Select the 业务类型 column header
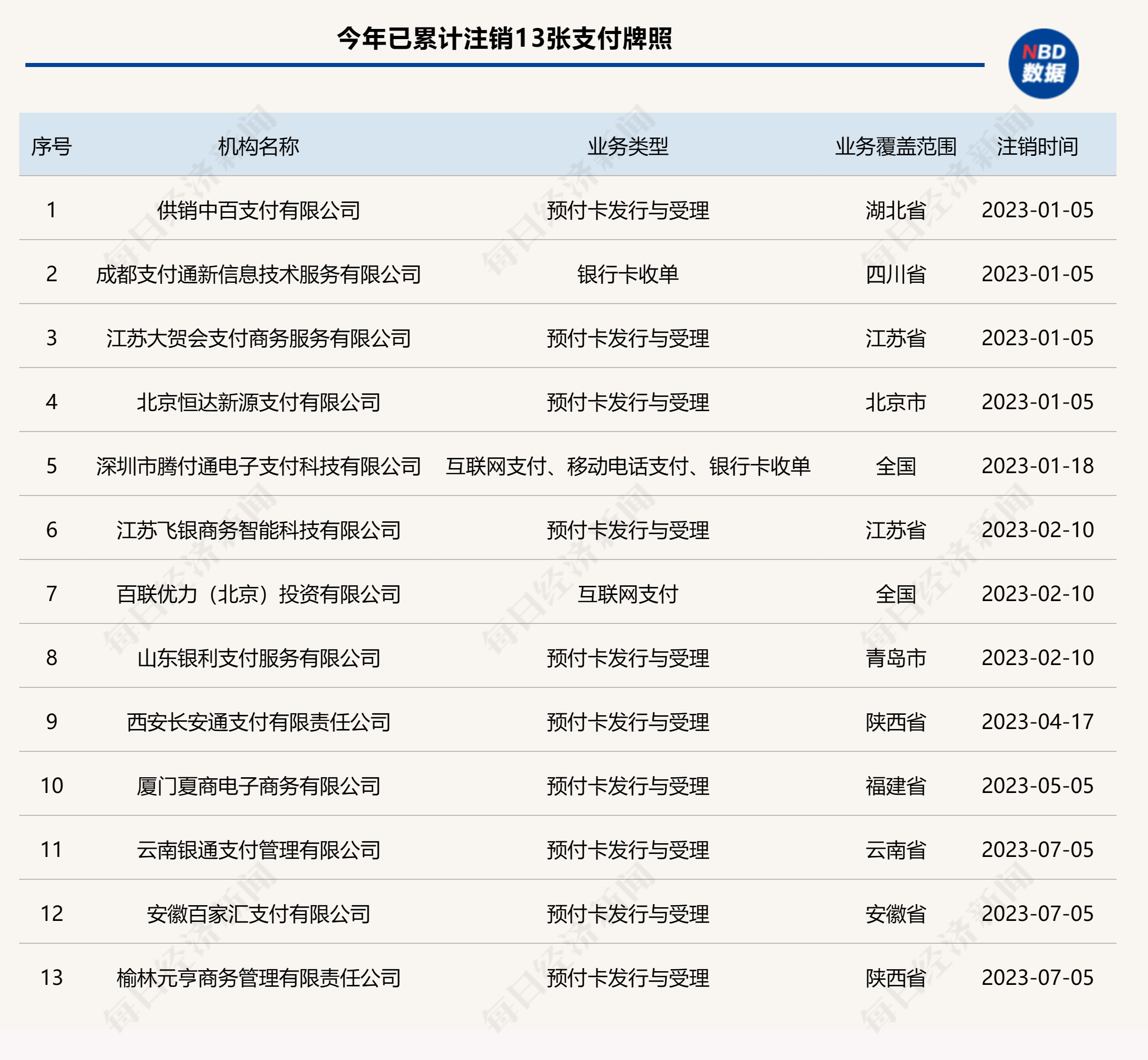 point(628,147)
